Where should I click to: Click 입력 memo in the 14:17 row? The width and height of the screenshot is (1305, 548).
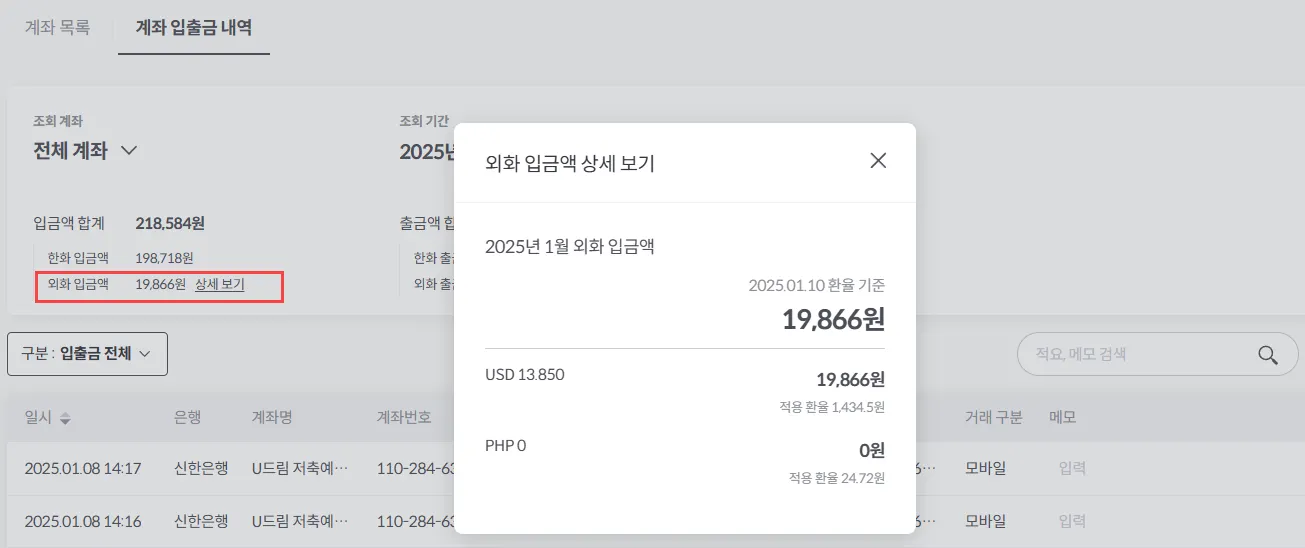click(1072, 468)
